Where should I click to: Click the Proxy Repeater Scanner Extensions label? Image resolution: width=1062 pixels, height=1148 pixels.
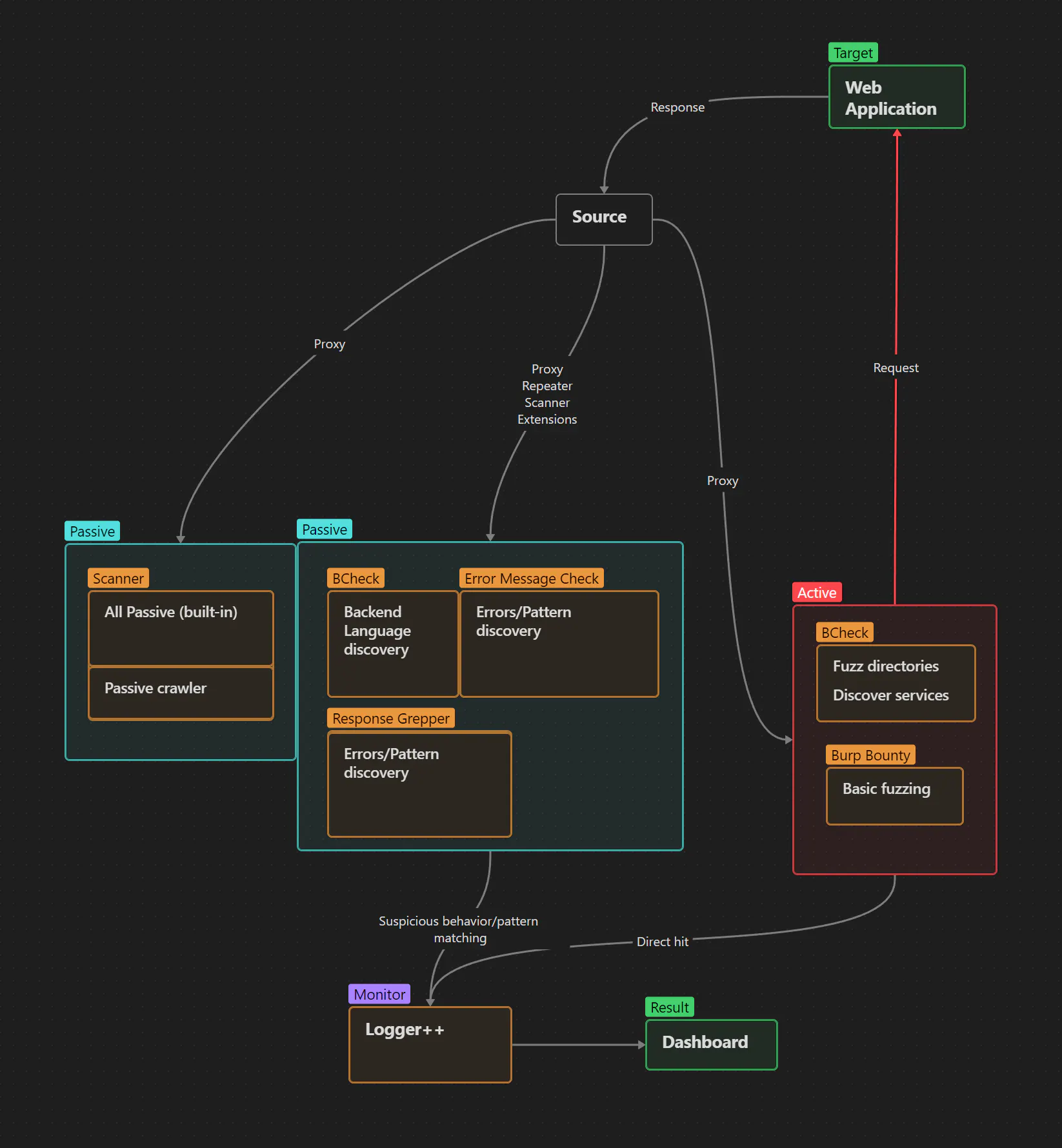click(x=547, y=394)
